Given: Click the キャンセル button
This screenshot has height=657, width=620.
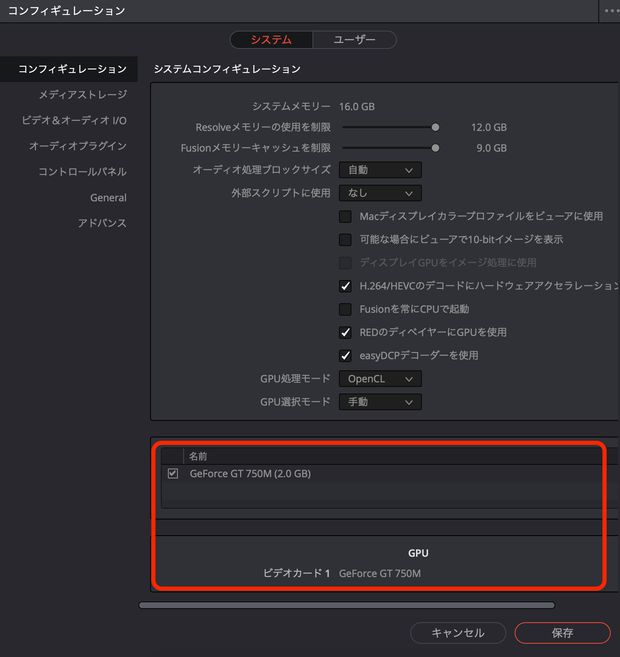Looking at the screenshot, I should (x=458, y=633).
